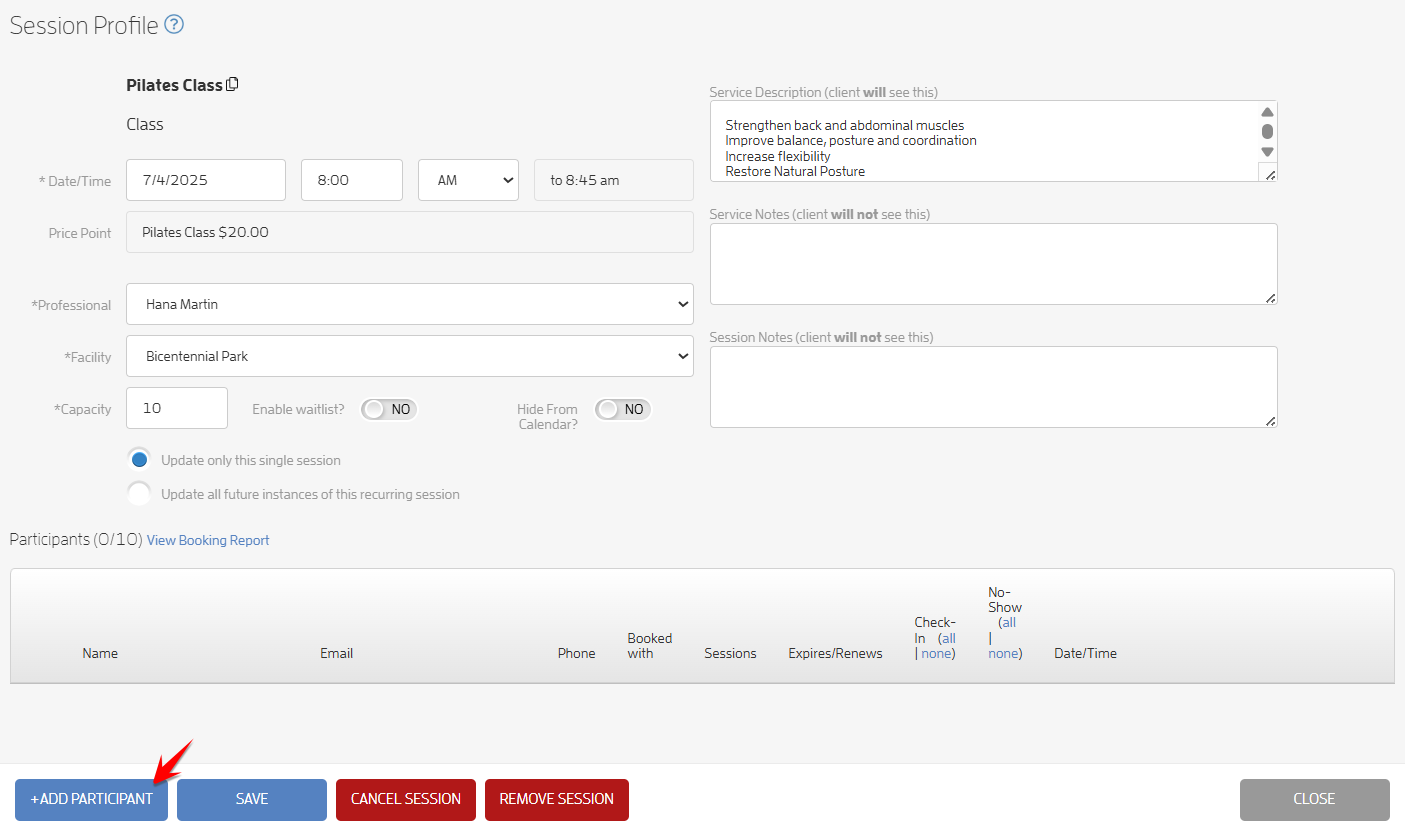Click the Participants (0/10) label
Viewport: 1405px width, 834px height.
tap(76, 540)
